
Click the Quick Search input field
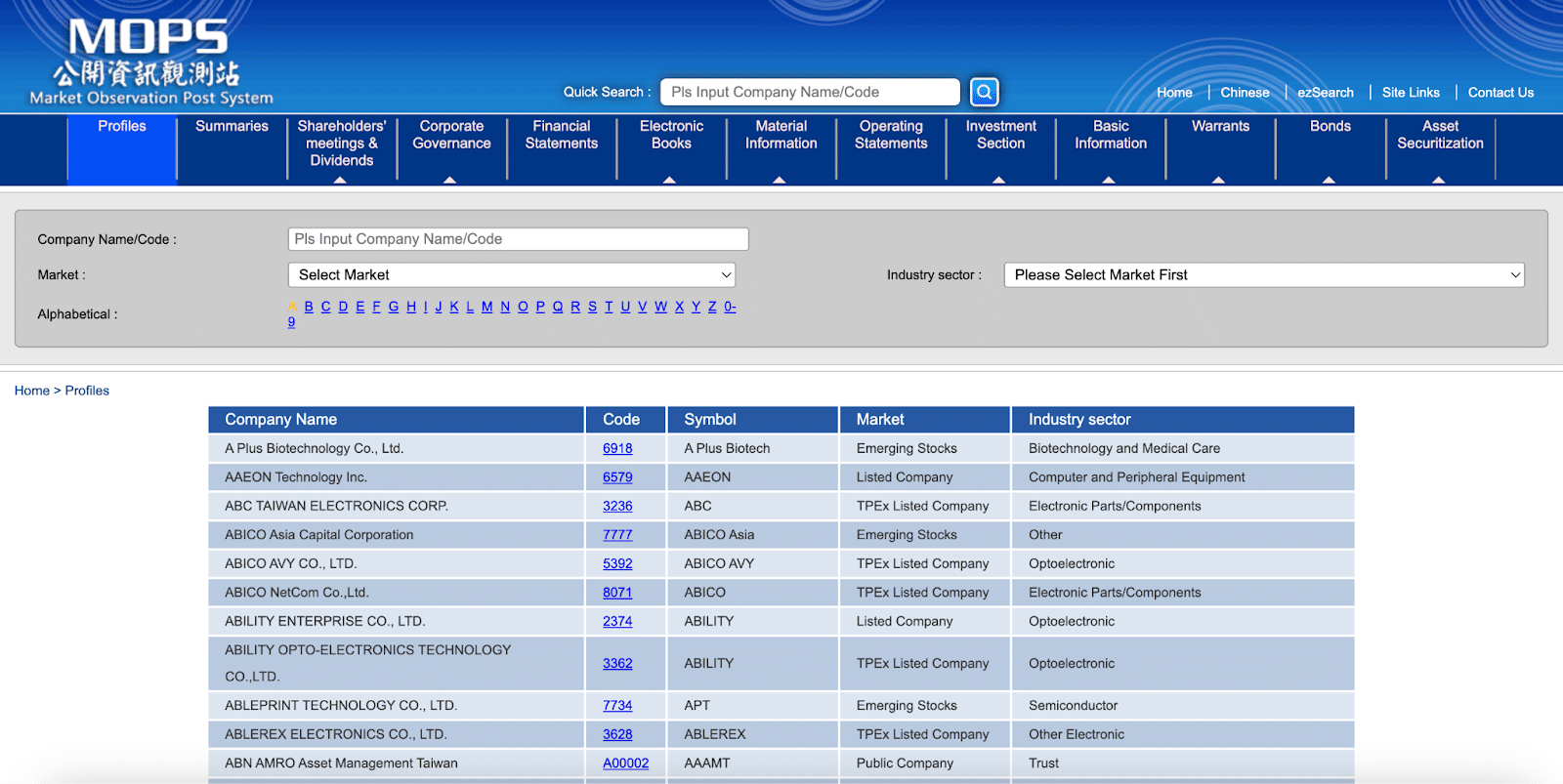pyautogui.click(x=809, y=92)
